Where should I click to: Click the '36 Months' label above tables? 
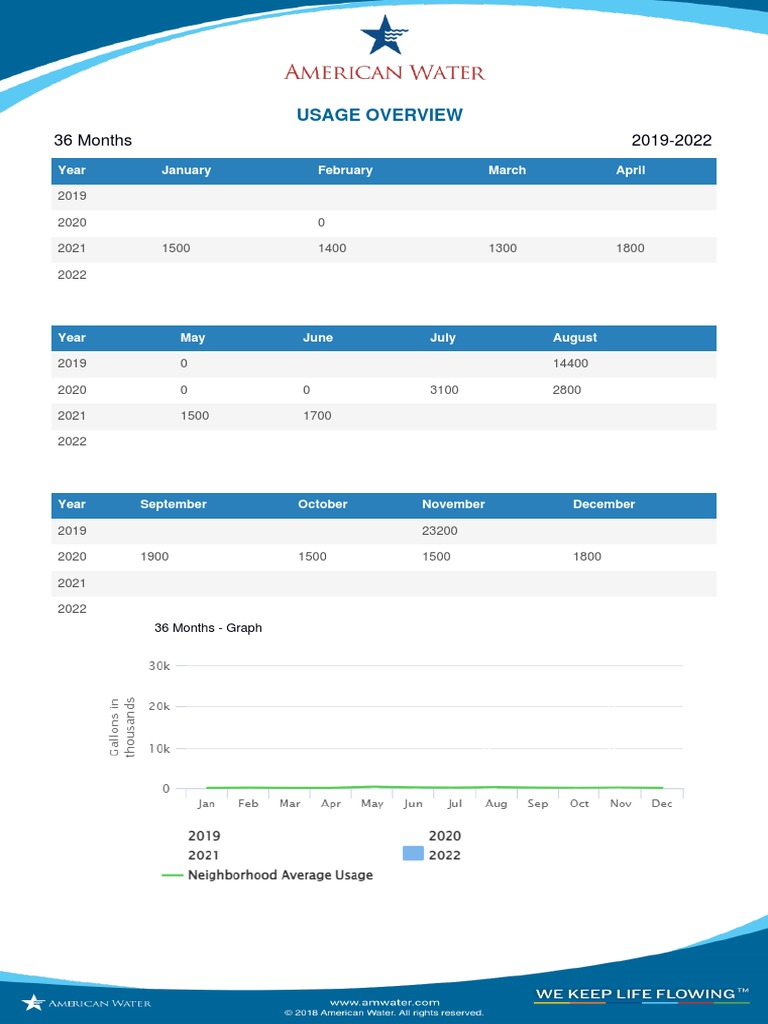pyautogui.click(x=93, y=140)
